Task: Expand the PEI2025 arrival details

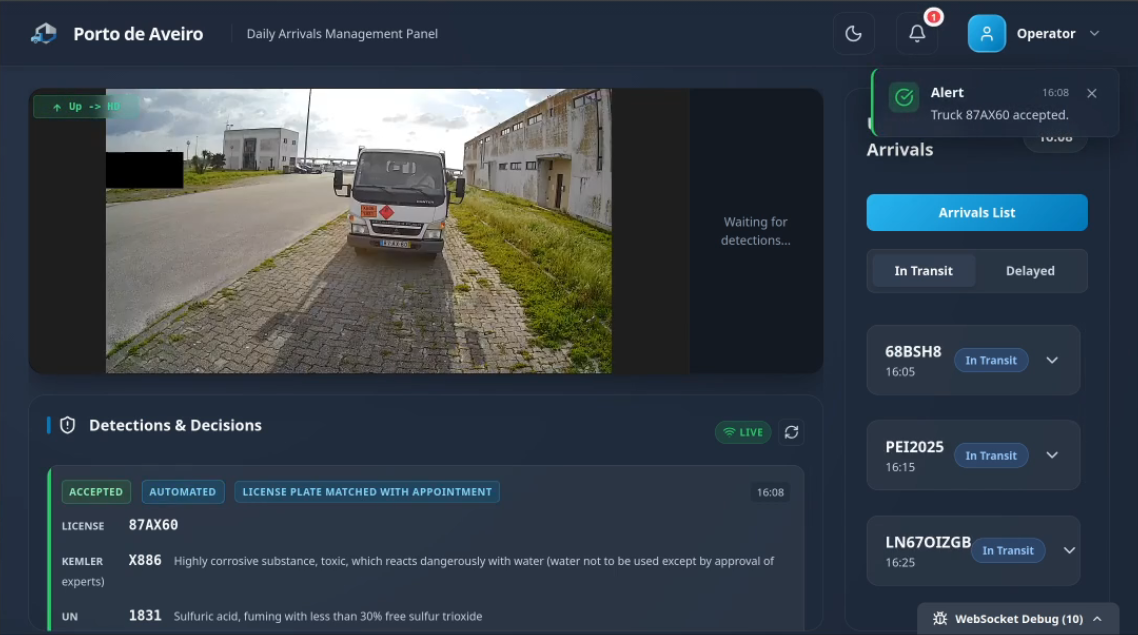Action: [1051, 455]
